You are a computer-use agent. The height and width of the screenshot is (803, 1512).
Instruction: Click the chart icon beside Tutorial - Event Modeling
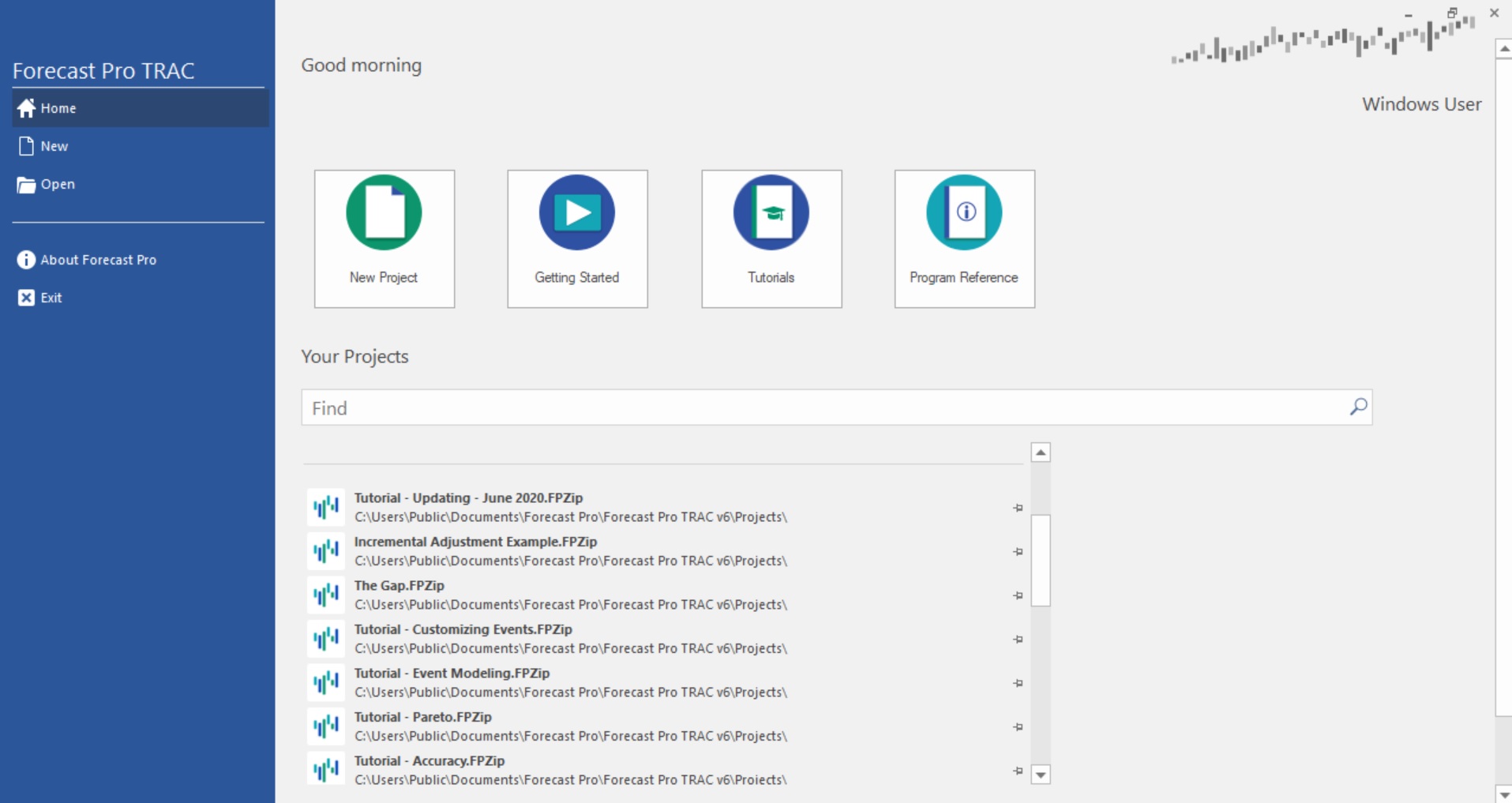click(326, 682)
